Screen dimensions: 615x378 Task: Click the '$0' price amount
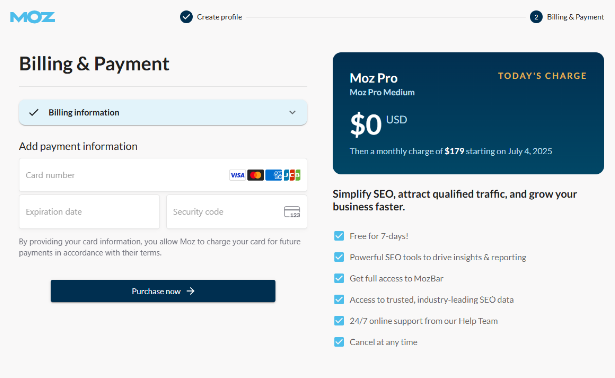tap(366, 125)
